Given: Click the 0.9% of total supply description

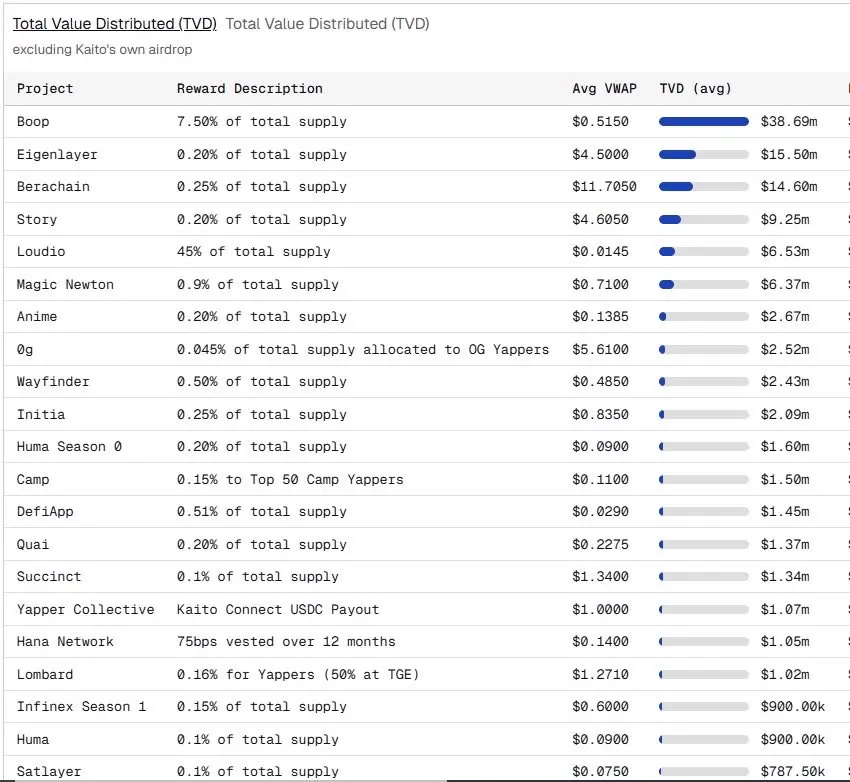Looking at the screenshot, I should coord(257,285).
